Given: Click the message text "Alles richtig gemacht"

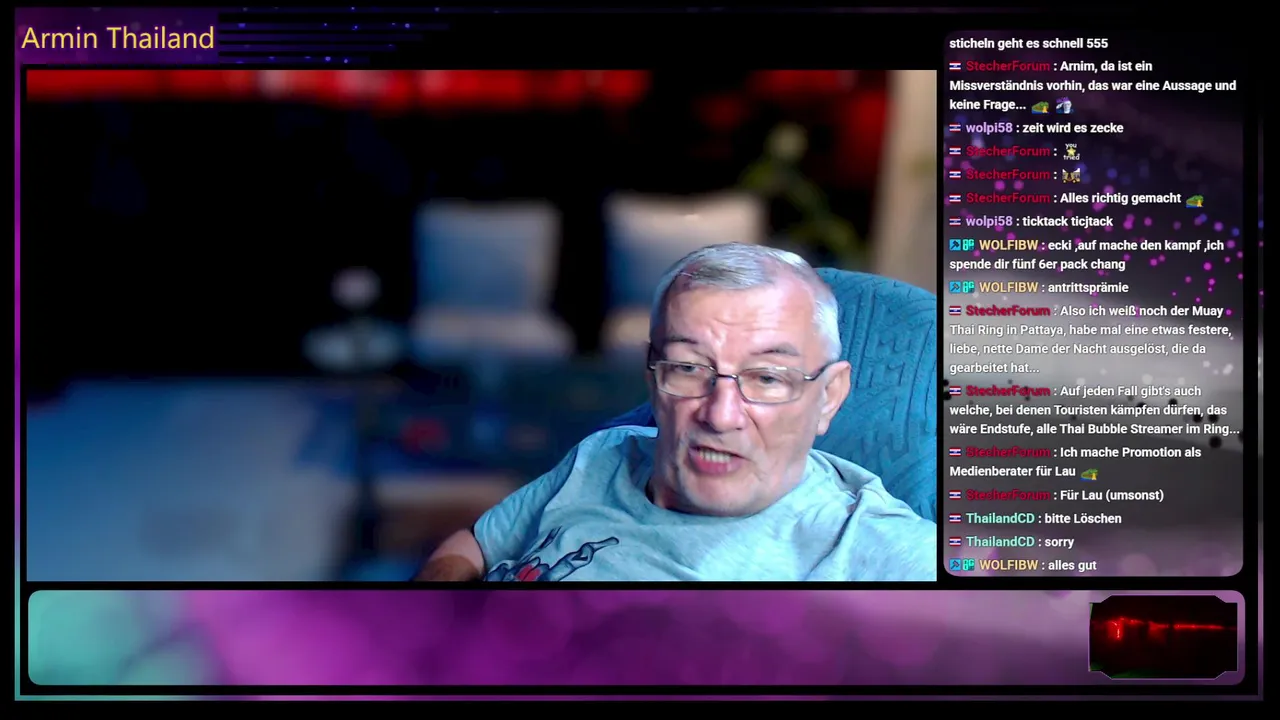Looking at the screenshot, I should [x=1120, y=198].
